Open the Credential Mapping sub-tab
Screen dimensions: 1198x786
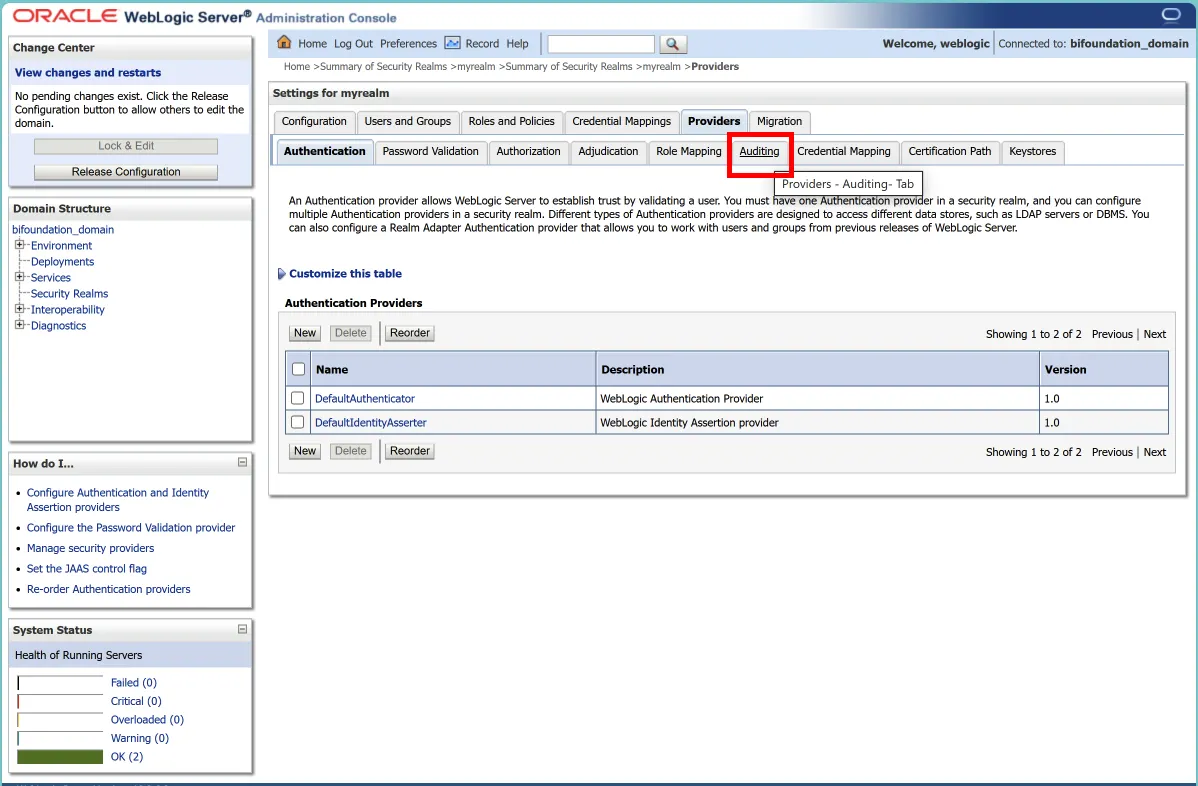tap(843, 151)
